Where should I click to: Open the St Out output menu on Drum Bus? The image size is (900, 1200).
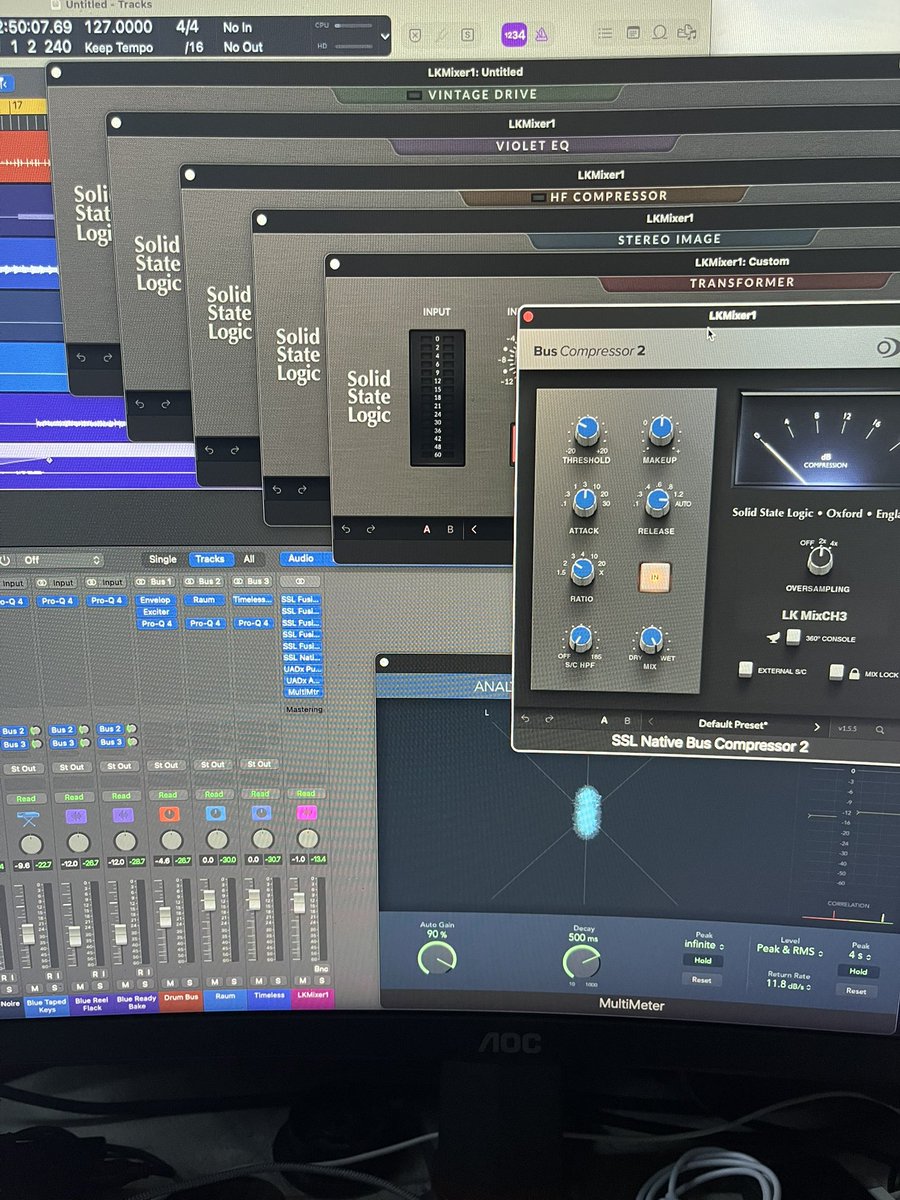(x=166, y=766)
